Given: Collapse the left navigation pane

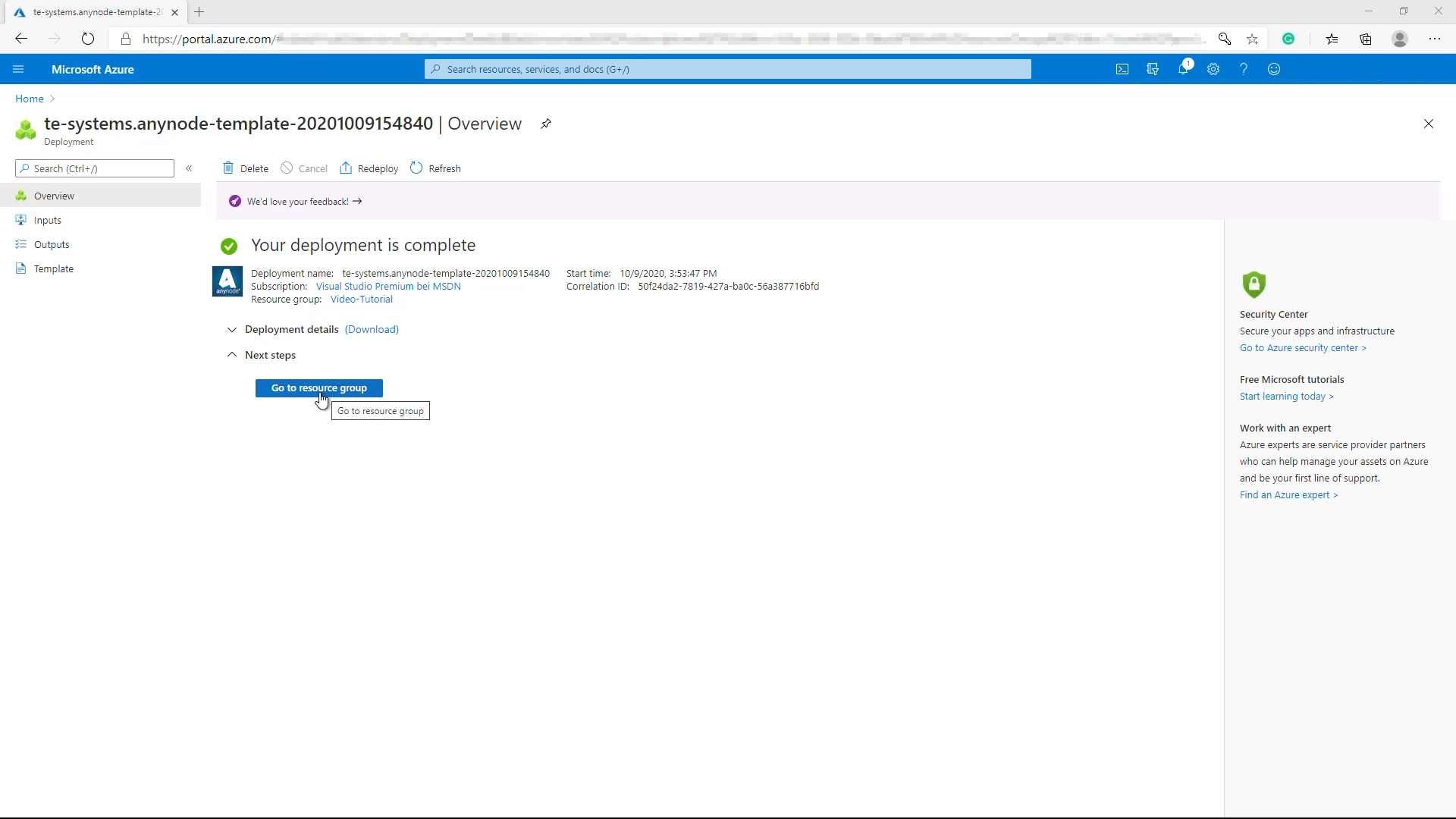Looking at the screenshot, I should 189,168.
